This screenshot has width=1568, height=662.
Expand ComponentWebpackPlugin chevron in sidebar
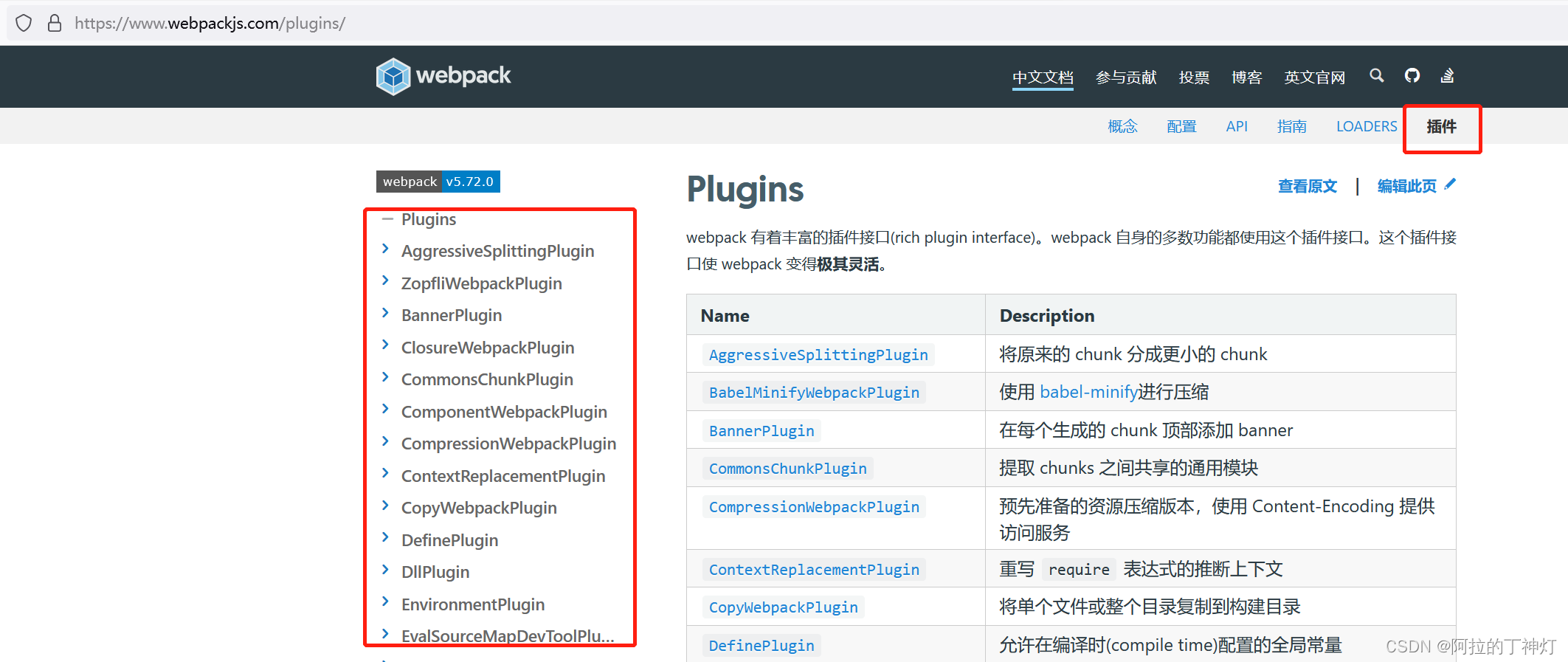point(385,409)
